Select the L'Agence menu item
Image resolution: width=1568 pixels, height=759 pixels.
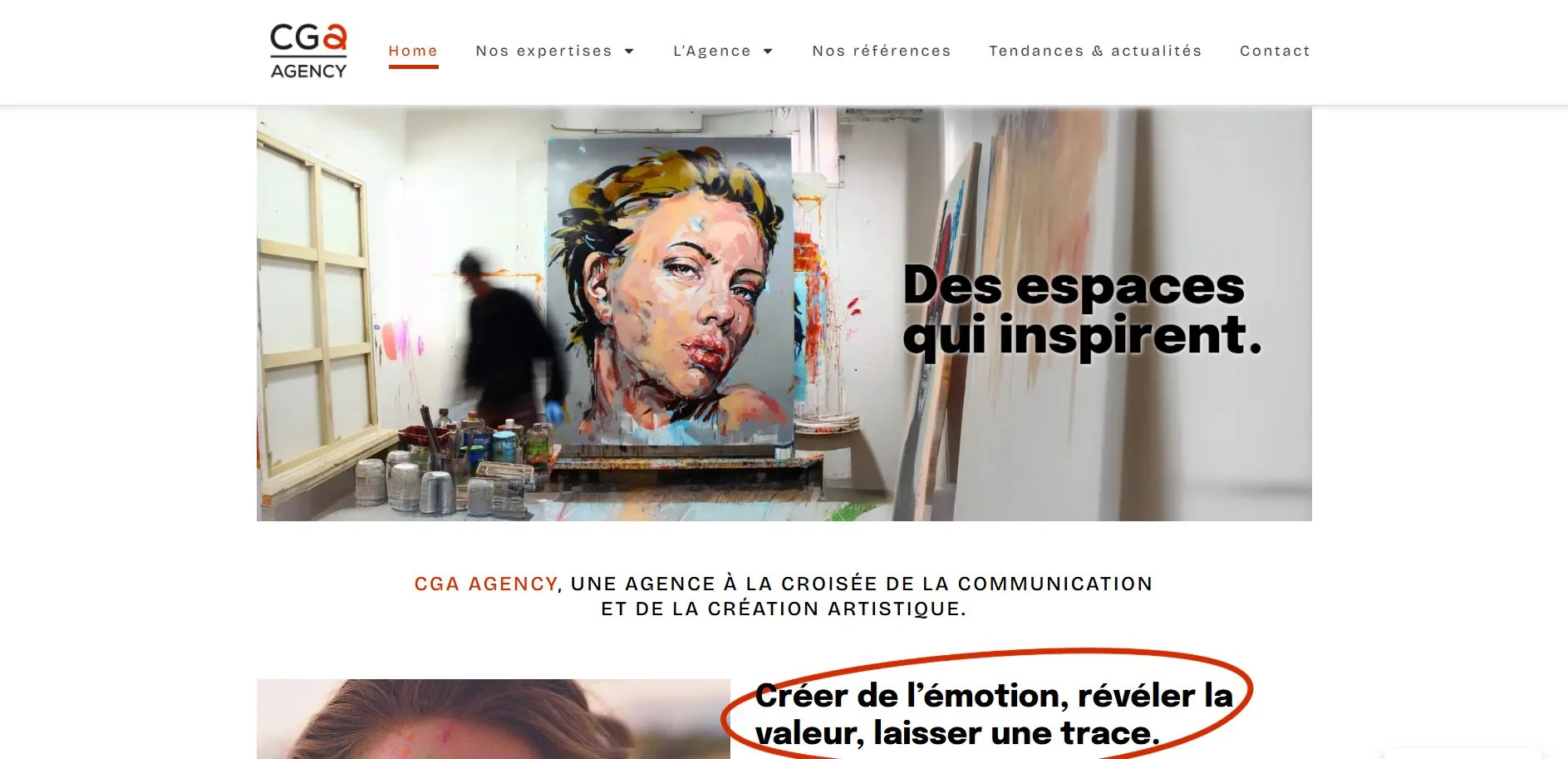[x=711, y=51]
